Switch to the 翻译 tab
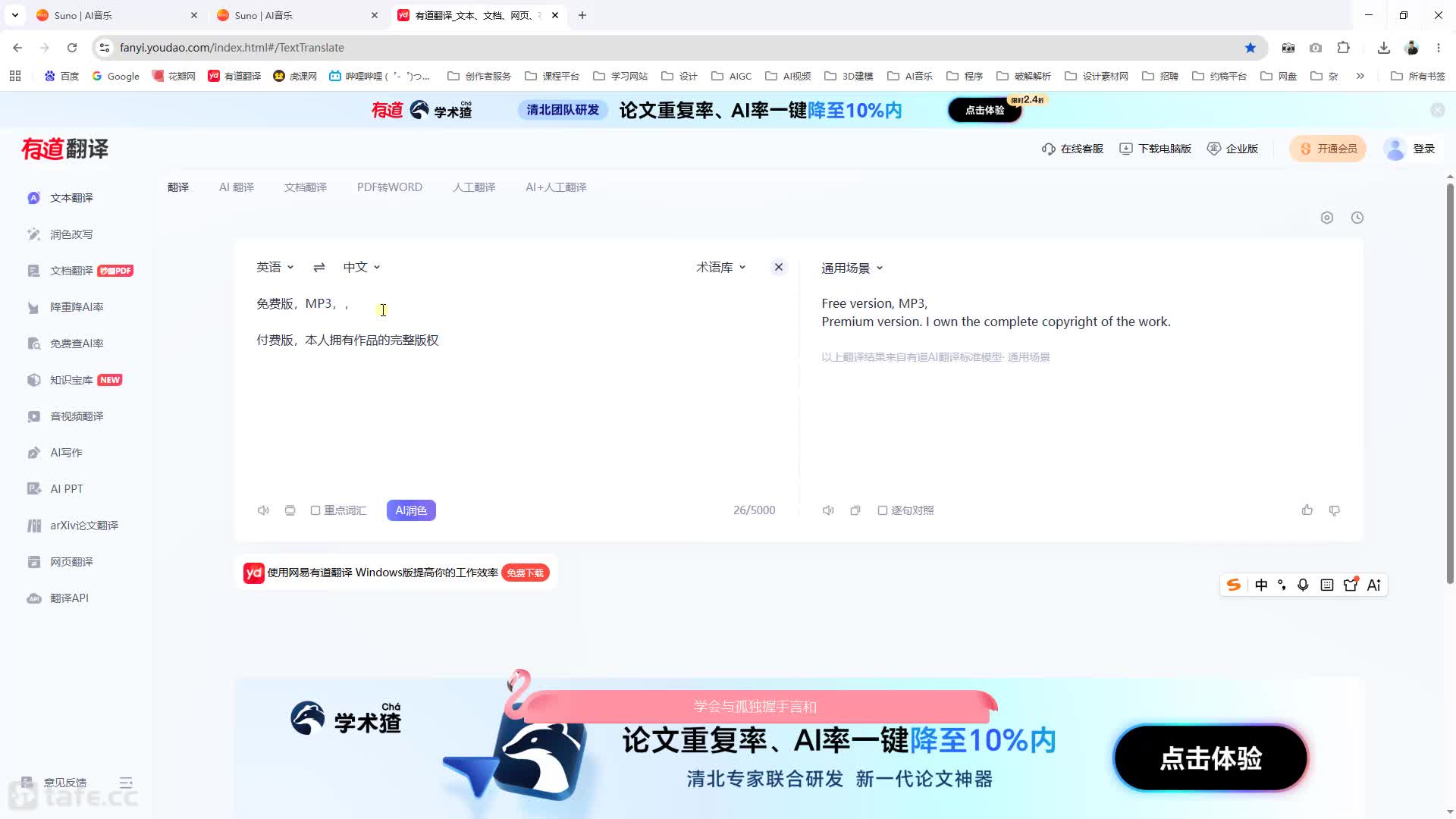This screenshot has width=1456, height=819. tap(178, 187)
